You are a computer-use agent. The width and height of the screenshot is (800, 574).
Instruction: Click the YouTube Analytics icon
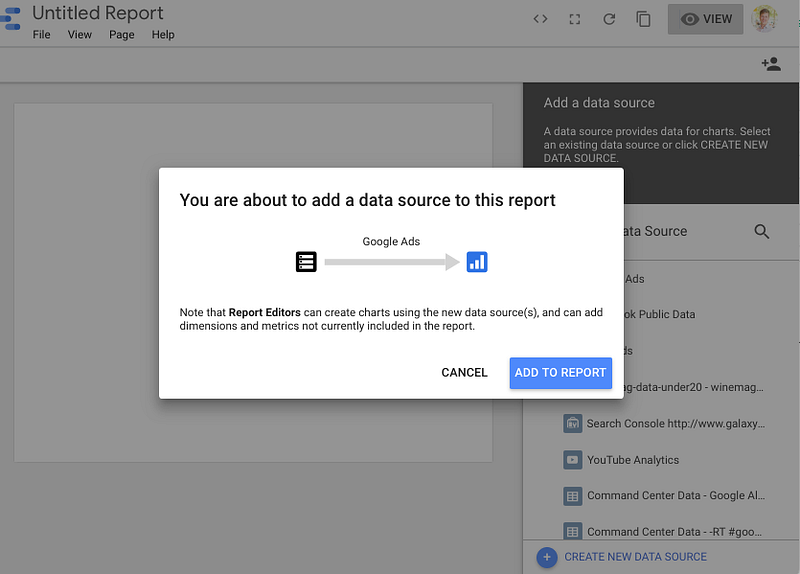[x=572, y=460]
